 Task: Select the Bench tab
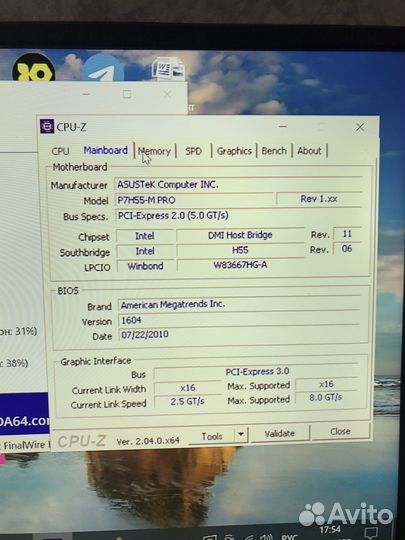point(274,151)
